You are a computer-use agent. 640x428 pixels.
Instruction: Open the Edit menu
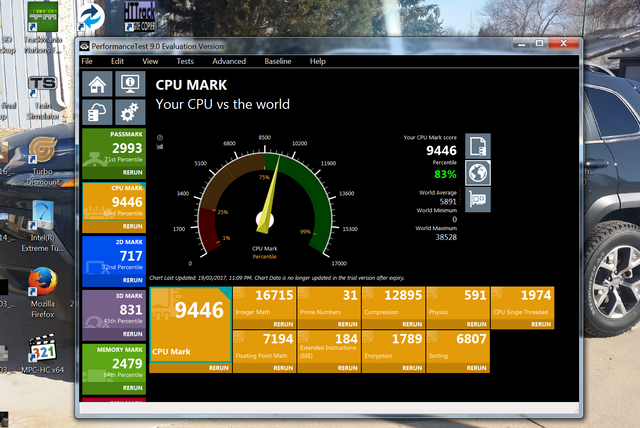(117, 61)
